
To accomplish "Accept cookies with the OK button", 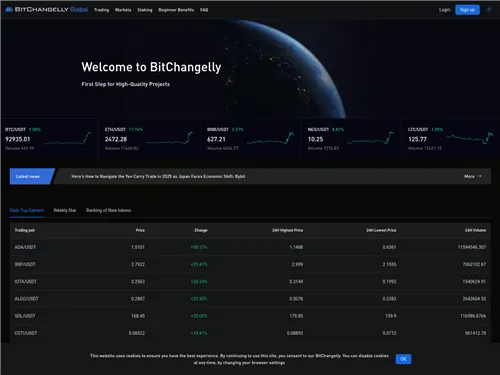I will (x=403, y=359).
